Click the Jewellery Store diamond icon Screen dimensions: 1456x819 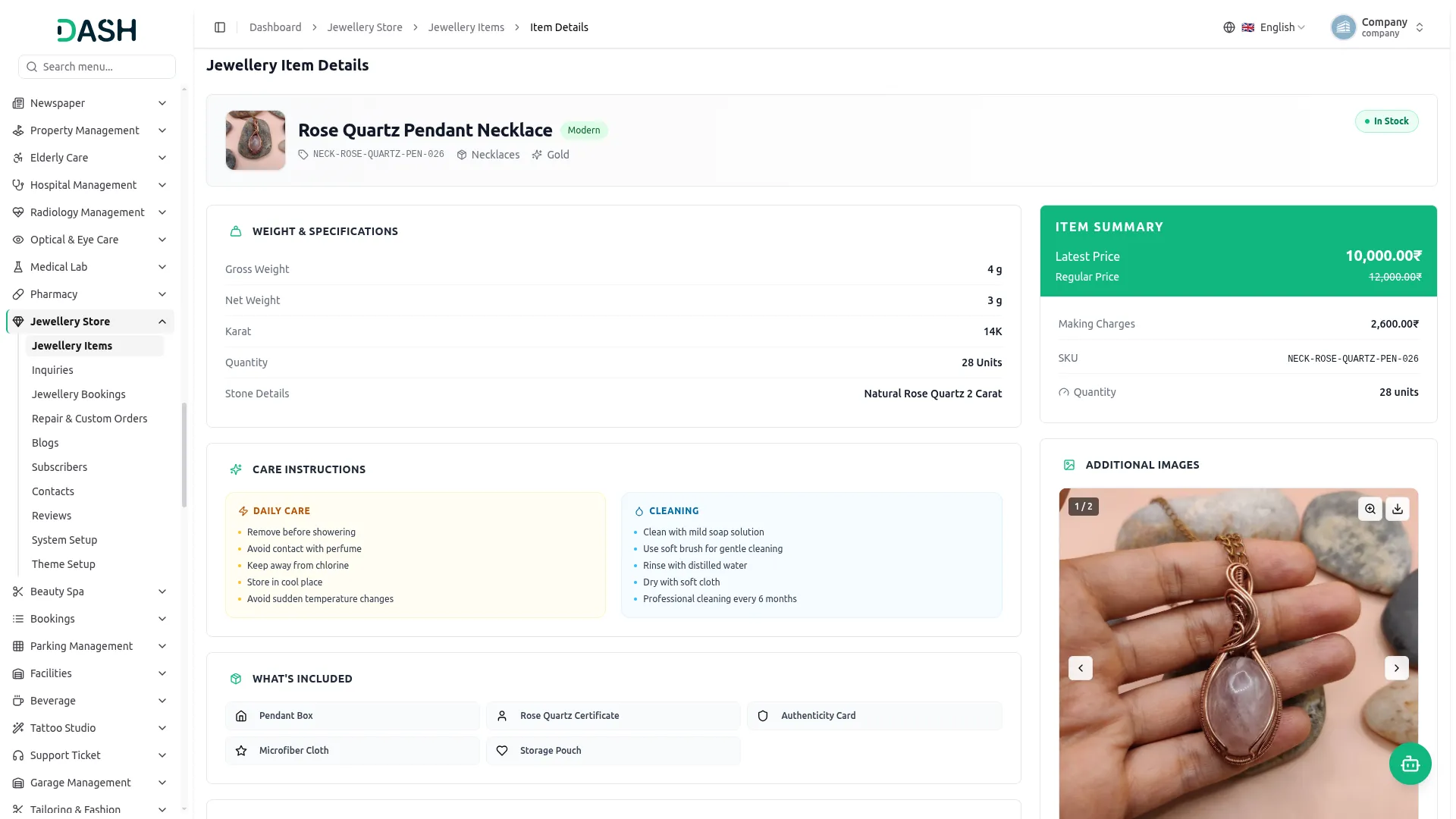18,322
